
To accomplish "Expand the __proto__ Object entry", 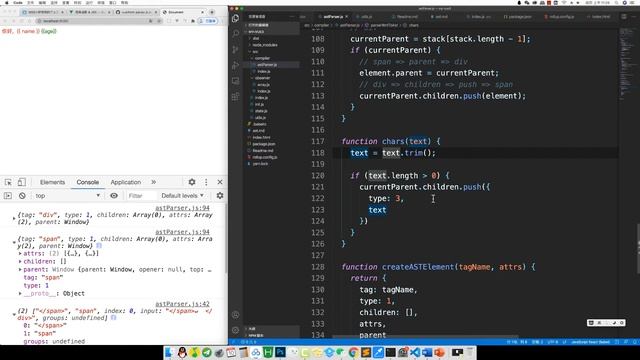I will (x=20, y=293).
